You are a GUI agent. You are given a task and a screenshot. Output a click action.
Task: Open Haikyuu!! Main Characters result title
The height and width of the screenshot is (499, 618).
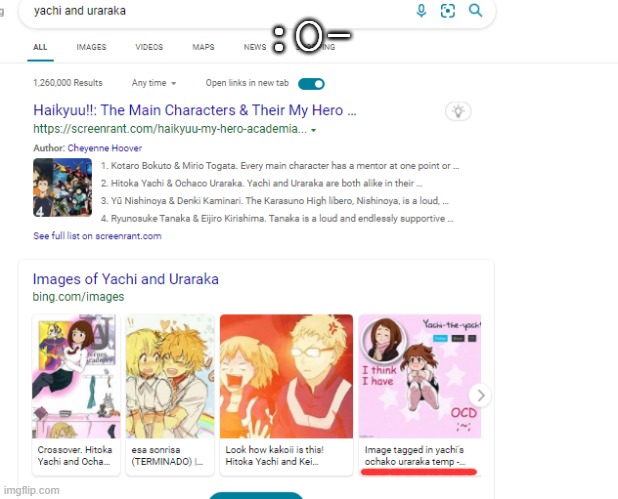coord(195,110)
